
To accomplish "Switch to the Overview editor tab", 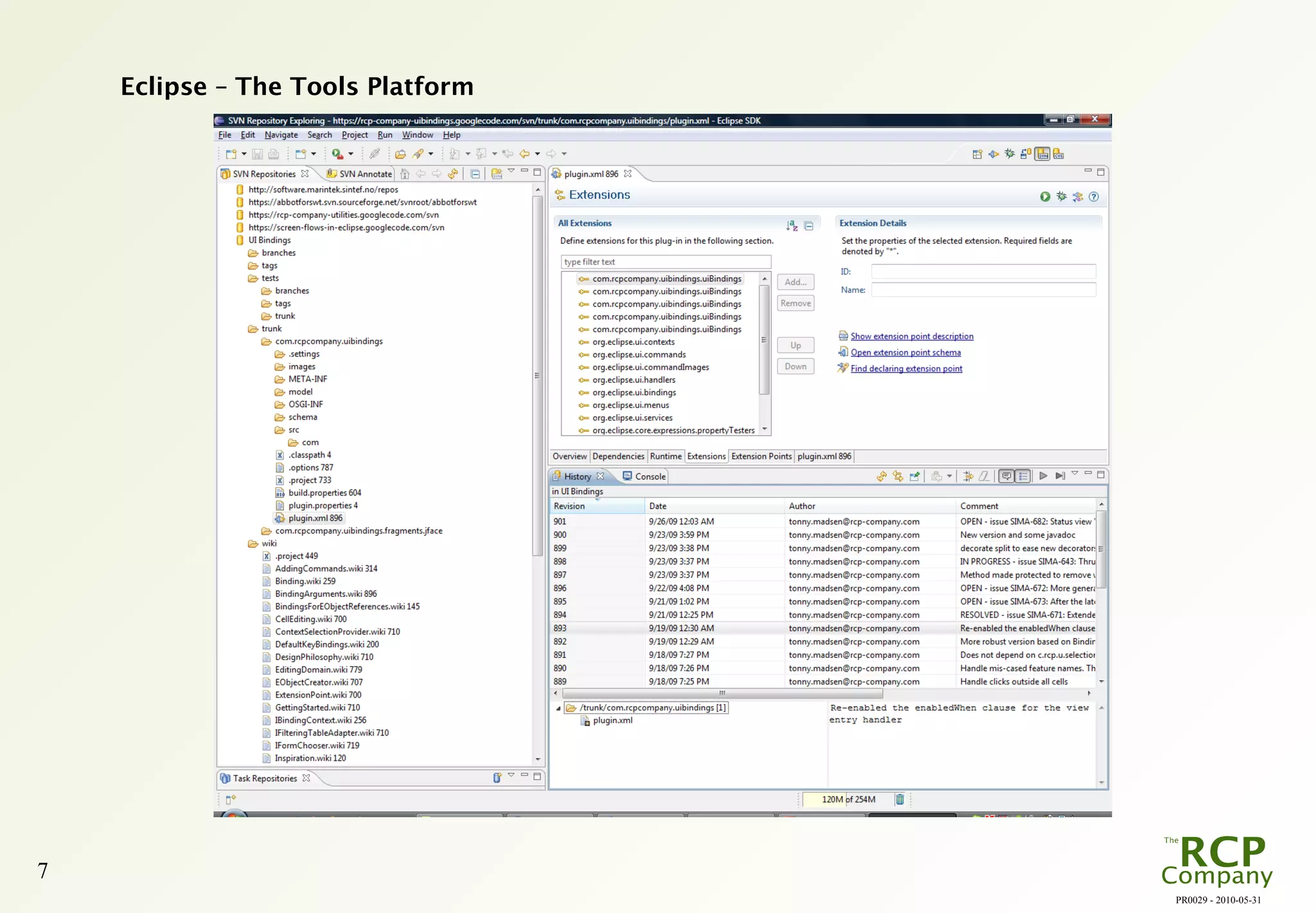I will pyautogui.click(x=569, y=456).
